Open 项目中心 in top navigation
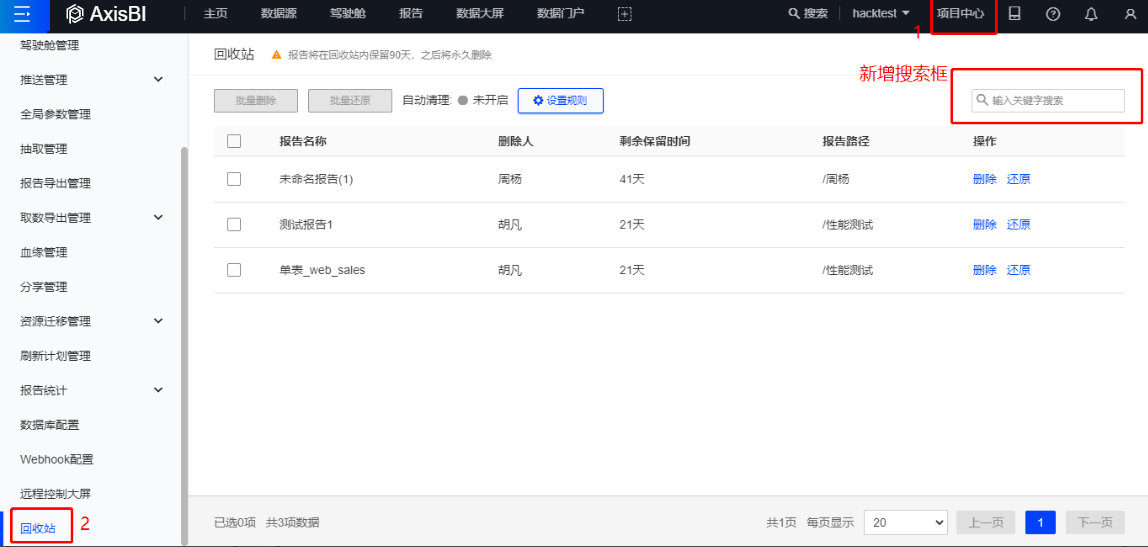Screen dimensions: 1148x547 click(960, 14)
